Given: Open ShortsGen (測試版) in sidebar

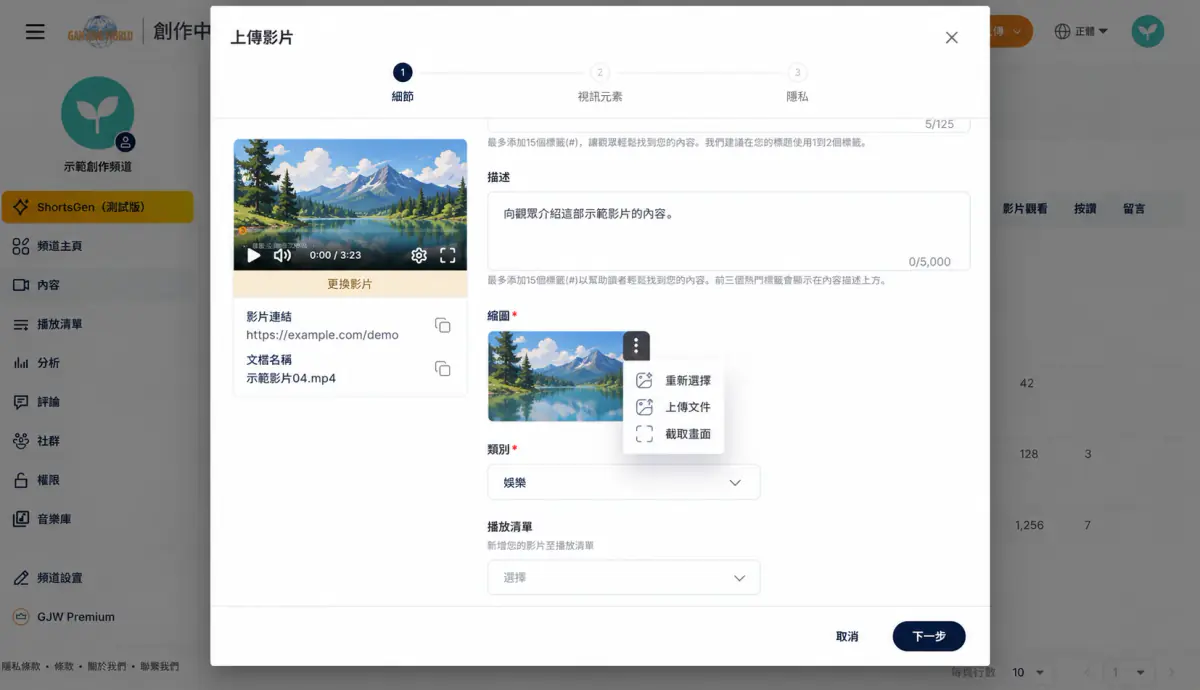Looking at the screenshot, I should point(97,207).
